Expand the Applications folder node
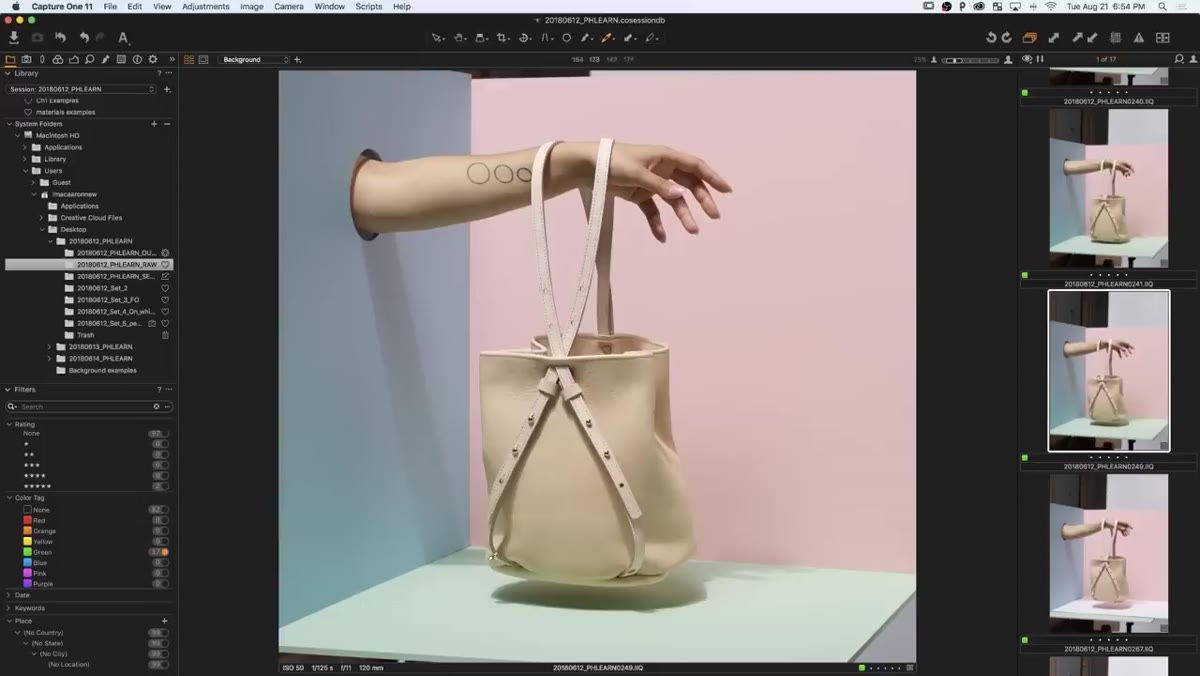This screenshot has width=1200, height=676. 25,147
